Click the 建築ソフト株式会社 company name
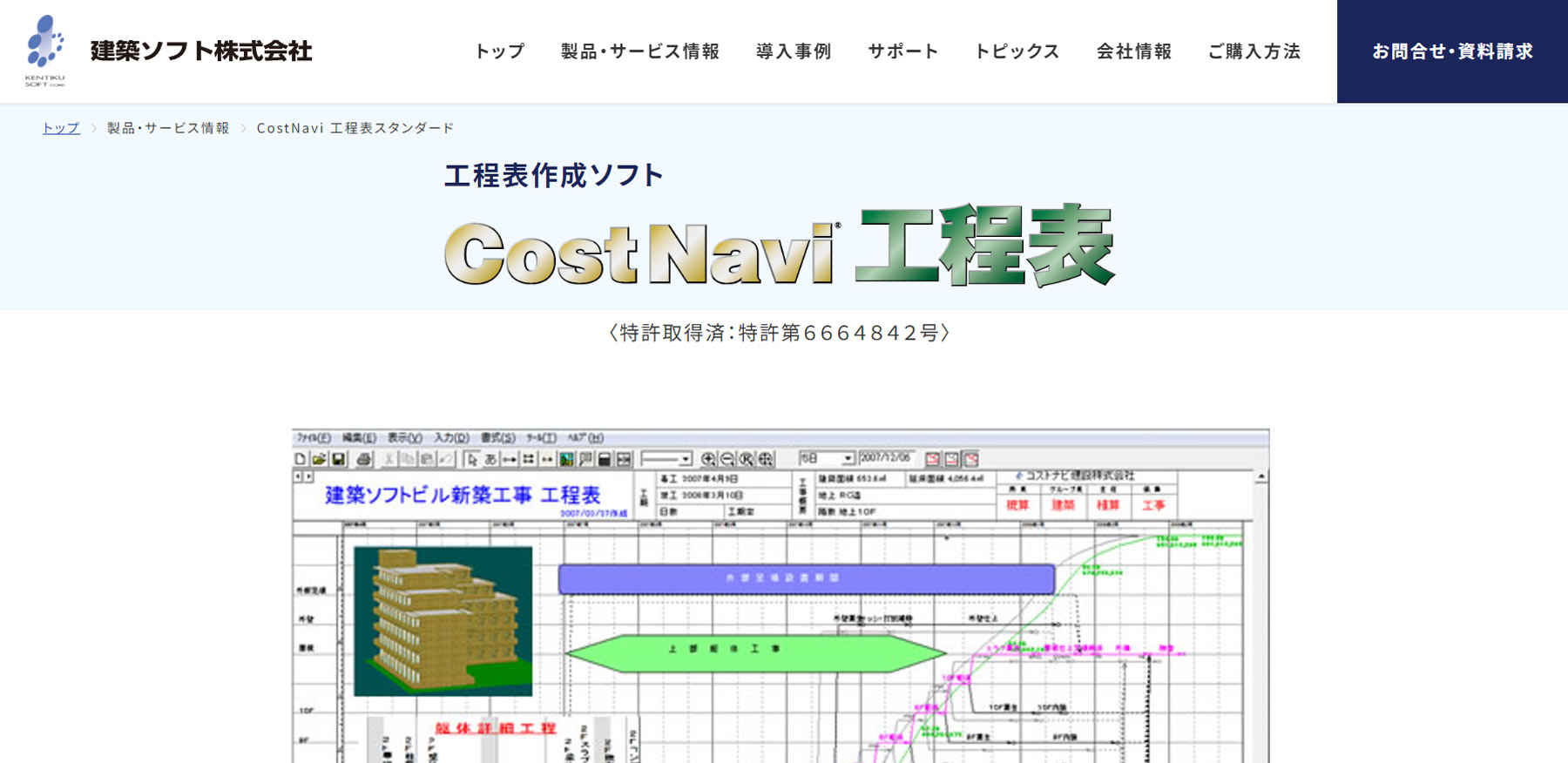This screenshot has height=763, width=1568. click(201, 51)
